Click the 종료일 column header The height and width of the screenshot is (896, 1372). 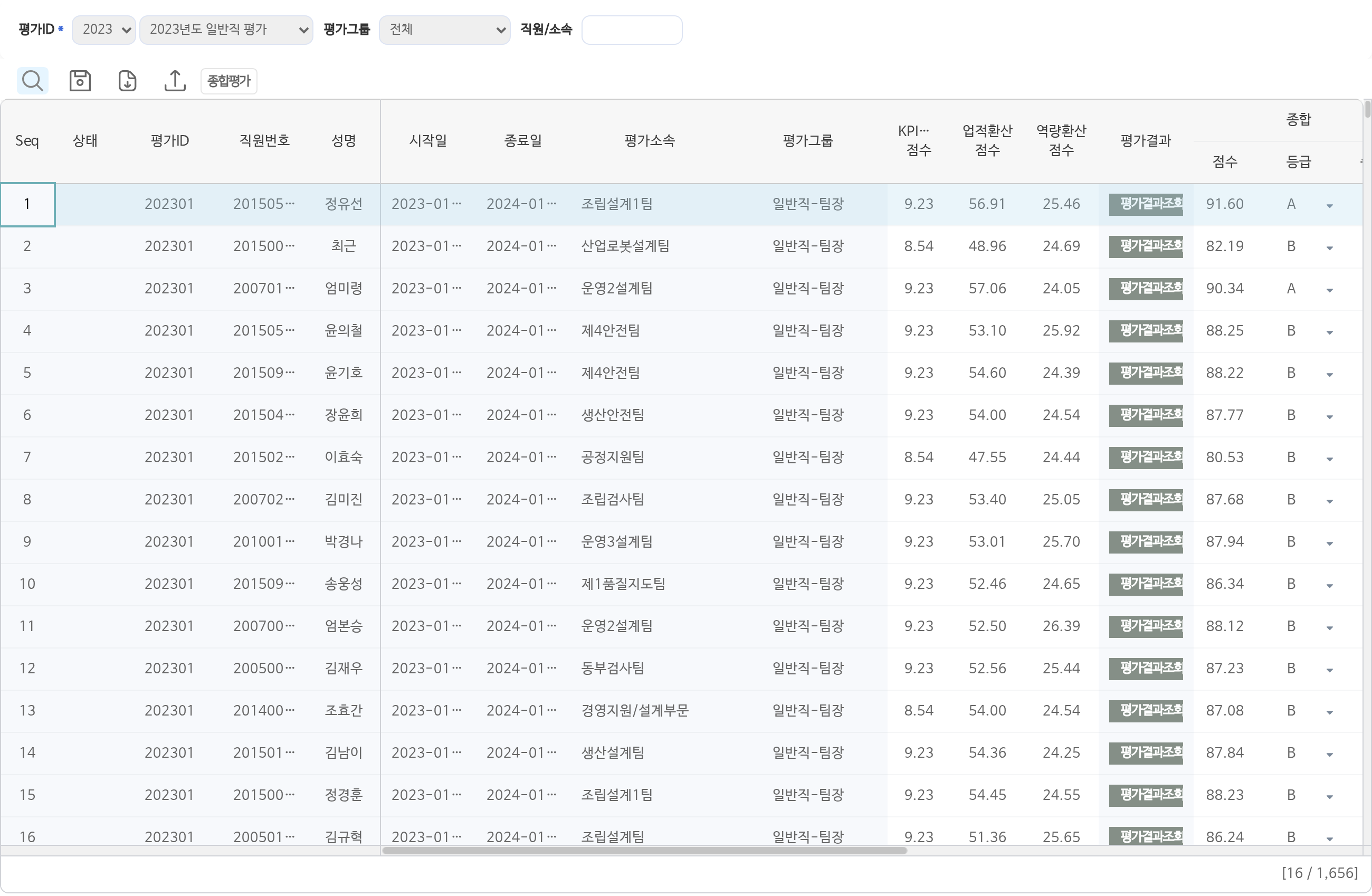(x=523, y=141)
